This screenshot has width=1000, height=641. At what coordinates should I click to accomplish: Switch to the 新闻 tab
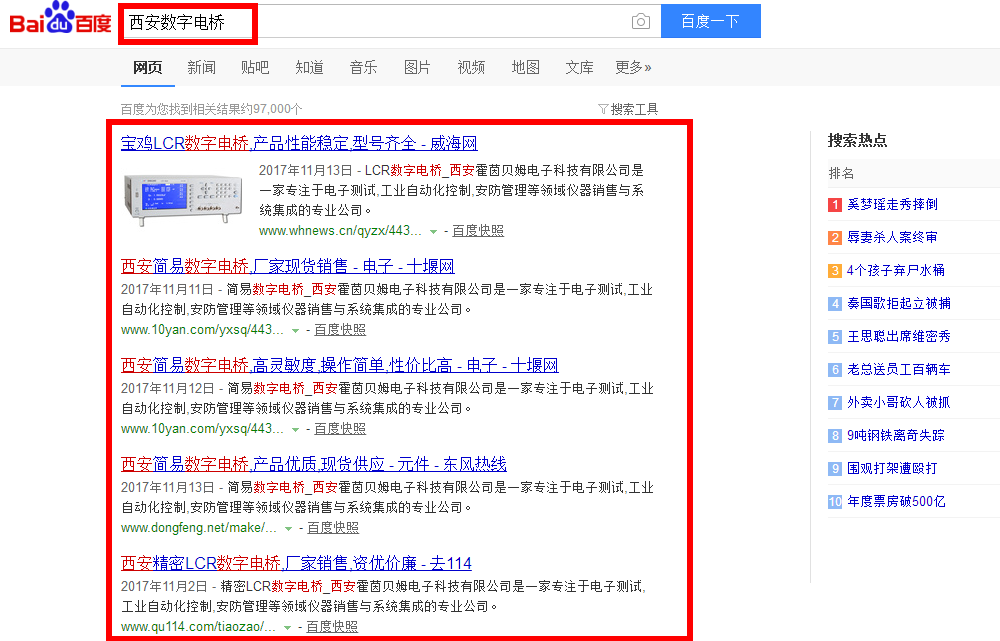pos(202,68)
